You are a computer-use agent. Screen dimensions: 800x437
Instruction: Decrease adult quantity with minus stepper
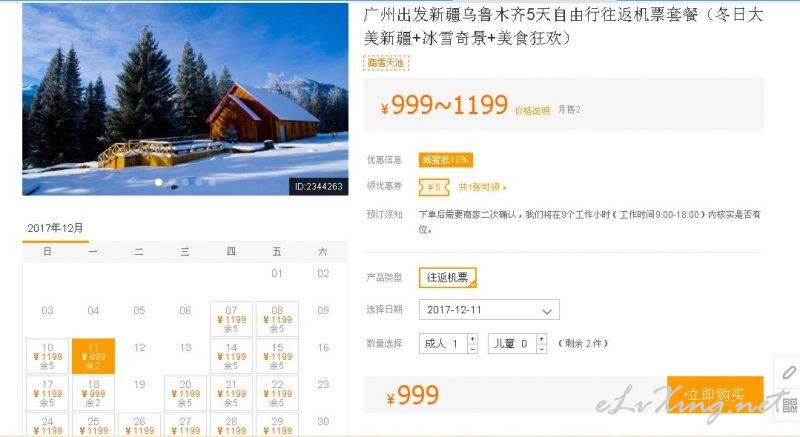click(473, 349)
